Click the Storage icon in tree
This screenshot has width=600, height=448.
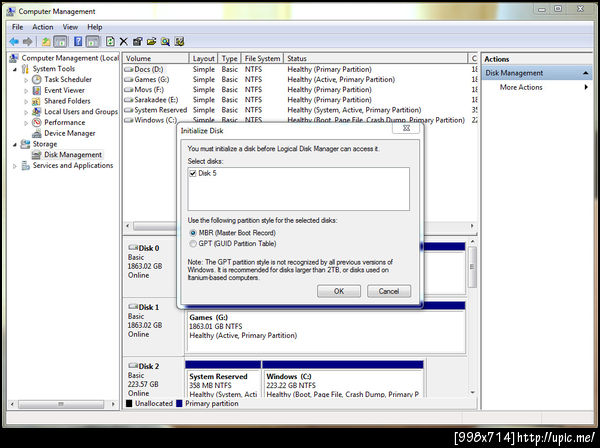(x=25, y=144)
